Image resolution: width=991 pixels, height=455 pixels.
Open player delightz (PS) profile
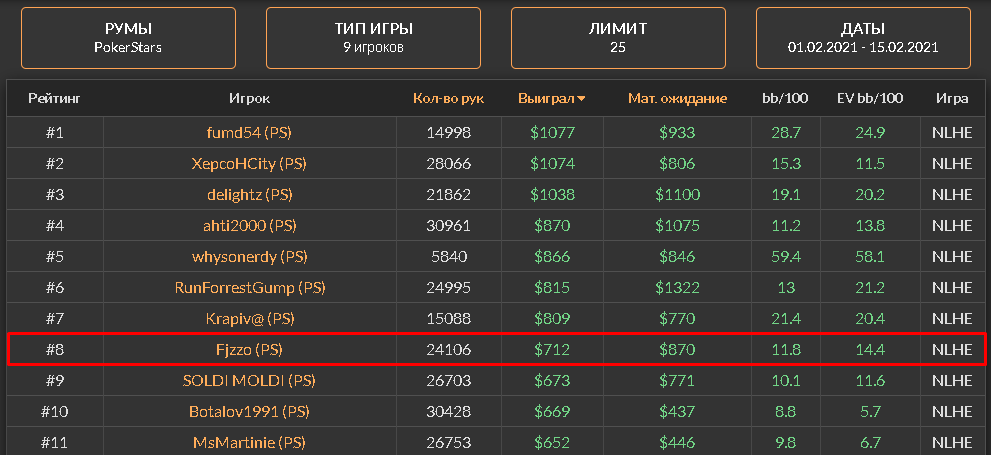250,195
